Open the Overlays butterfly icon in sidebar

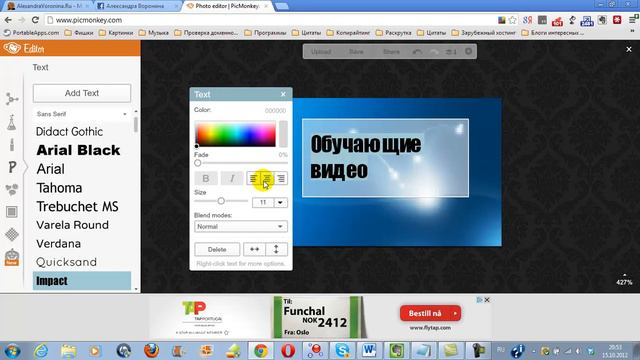12,189
